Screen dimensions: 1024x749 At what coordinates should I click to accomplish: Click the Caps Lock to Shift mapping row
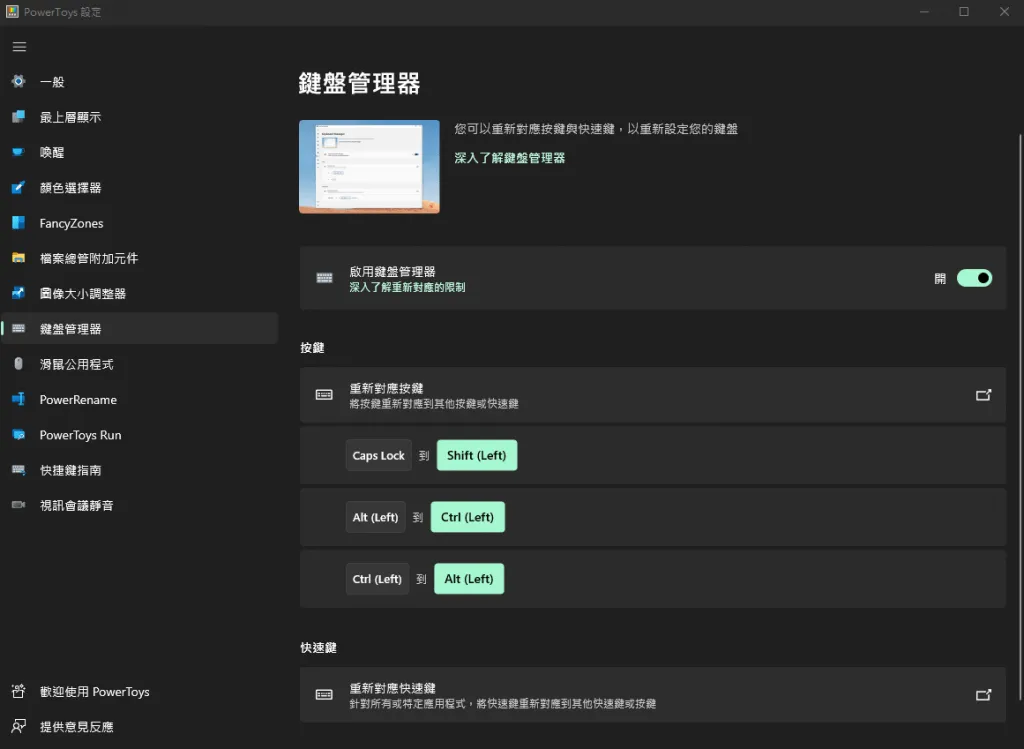[x=652, y=456]
